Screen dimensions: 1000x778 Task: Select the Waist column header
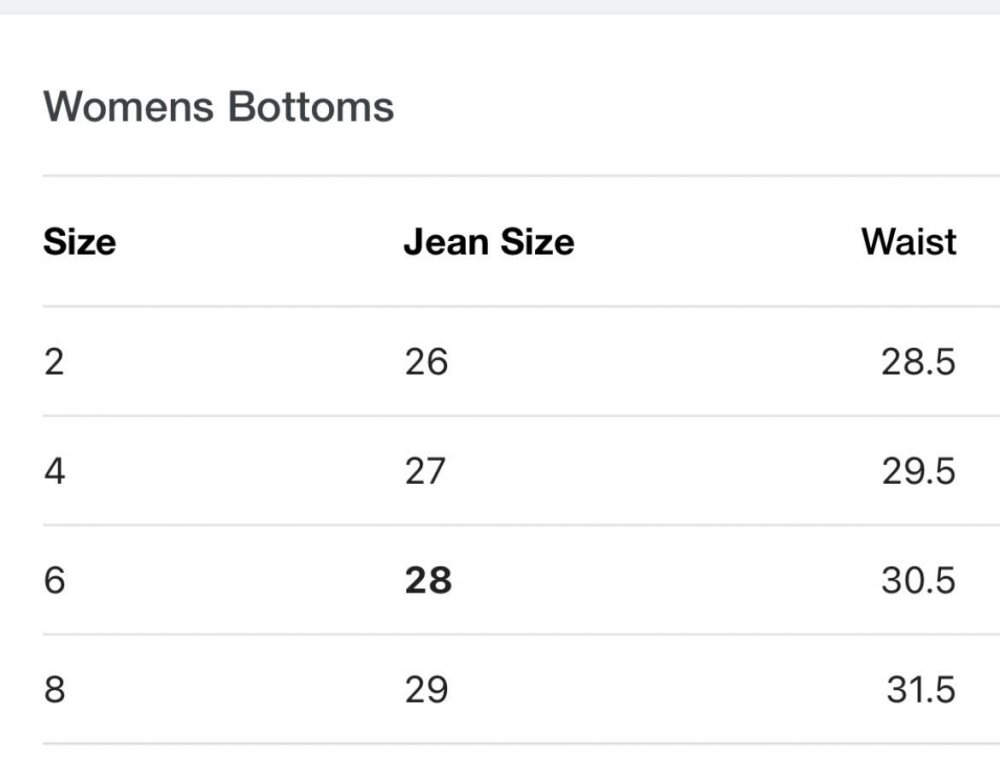(x=909, y=242)
